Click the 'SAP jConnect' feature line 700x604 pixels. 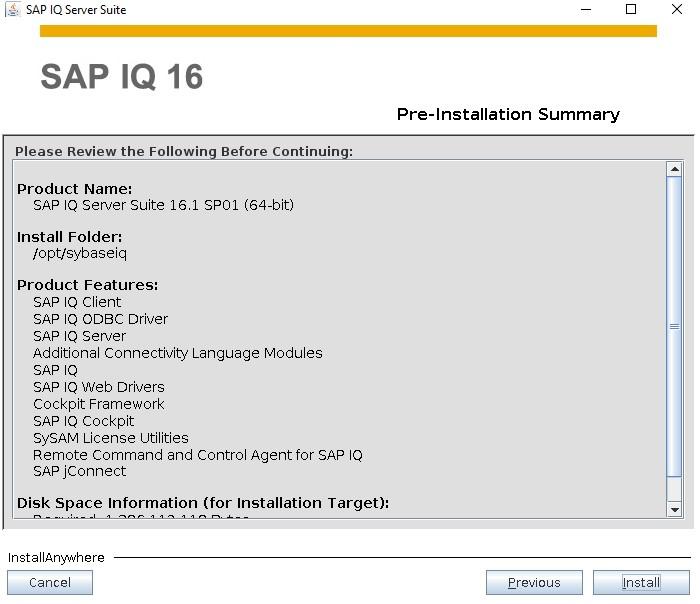pyautogui.click(x=79, y=471)
